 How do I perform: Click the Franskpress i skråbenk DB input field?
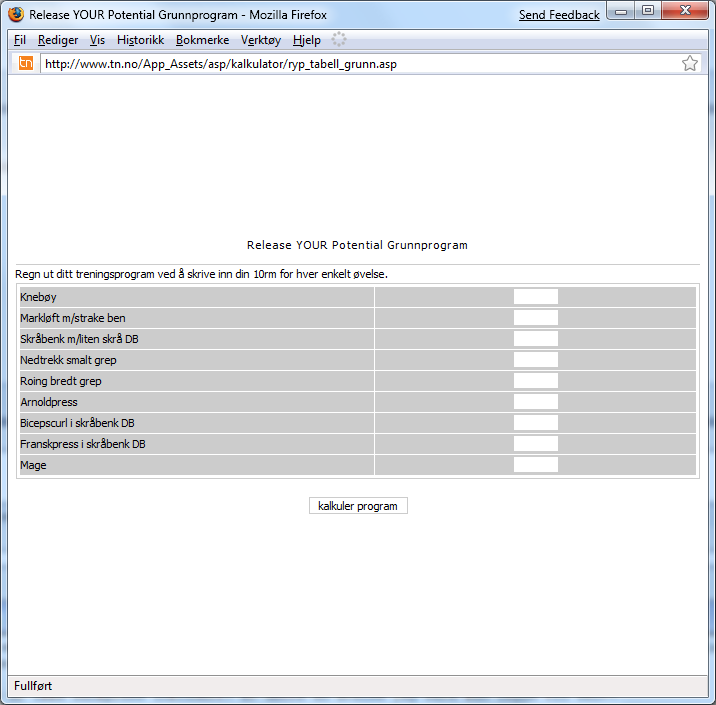(x=536, y=443)
